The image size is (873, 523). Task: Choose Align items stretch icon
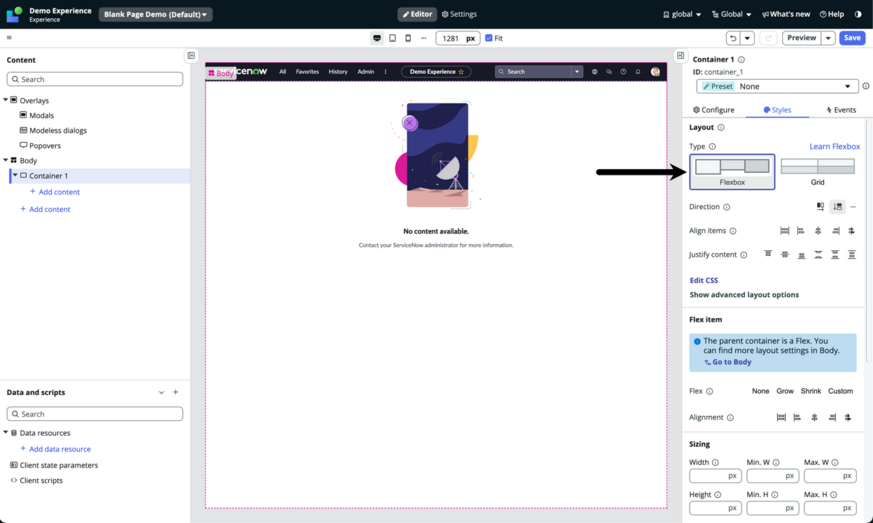pyautogui.click(x=784, y=231)
